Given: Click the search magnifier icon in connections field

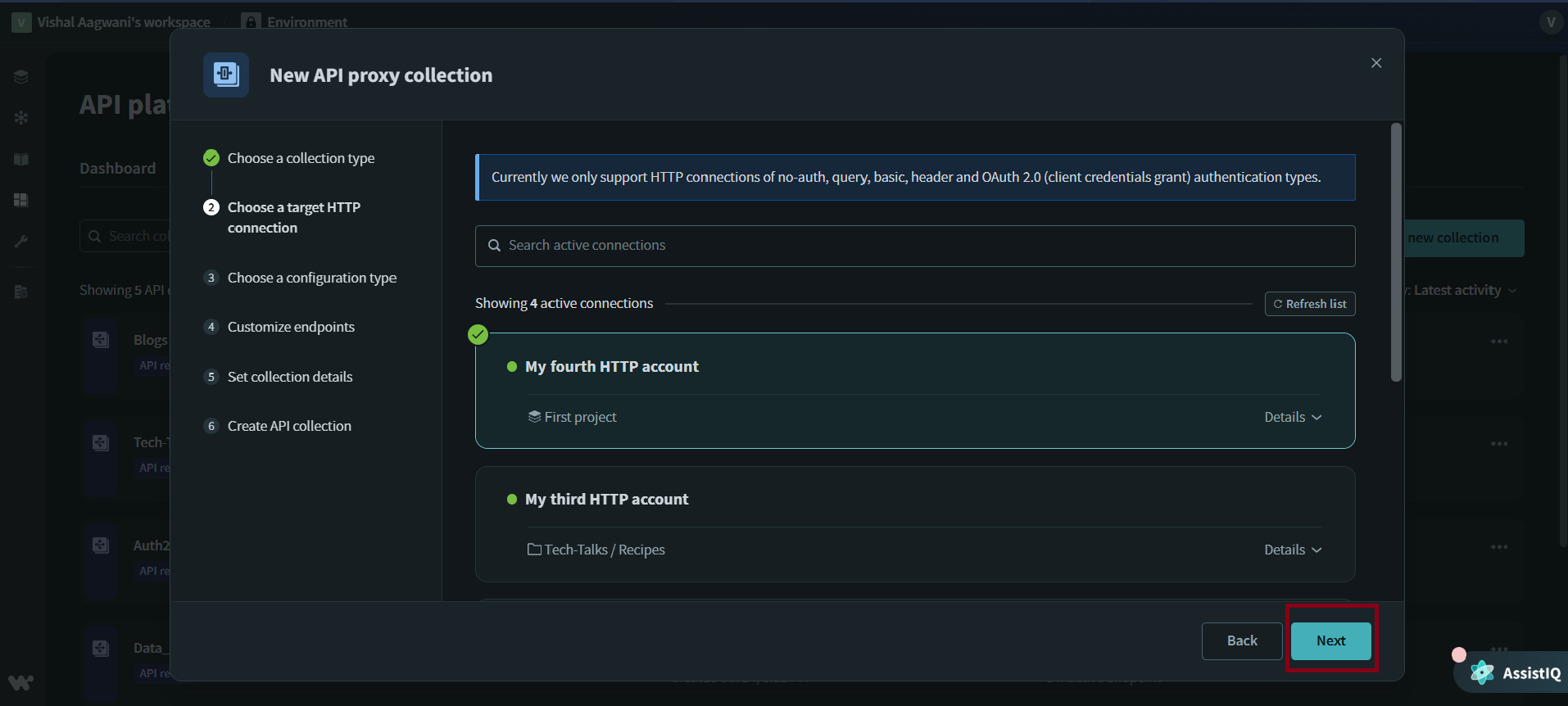Looking at the screenshot, I should click(494, 246).
